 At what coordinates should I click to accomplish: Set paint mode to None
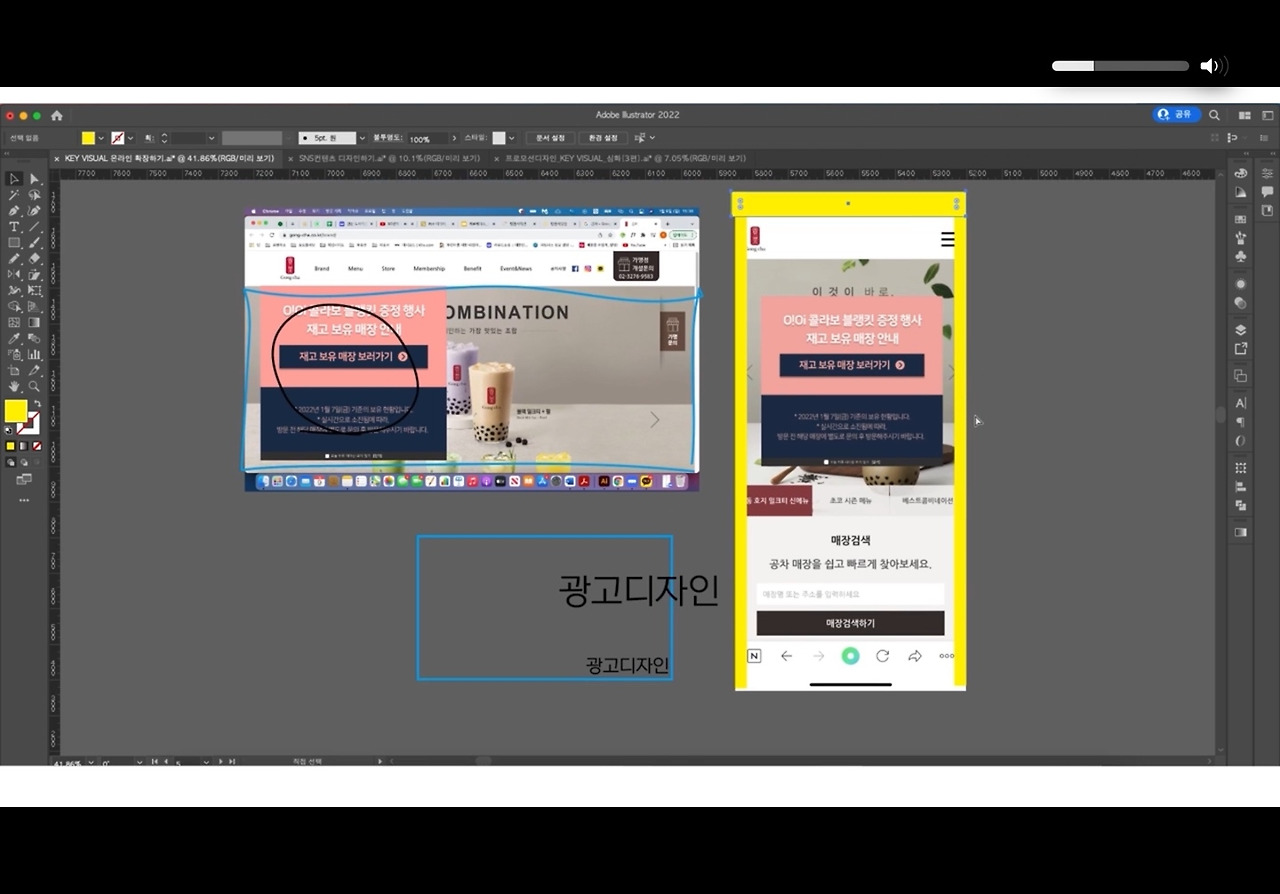tap(37, 446)
